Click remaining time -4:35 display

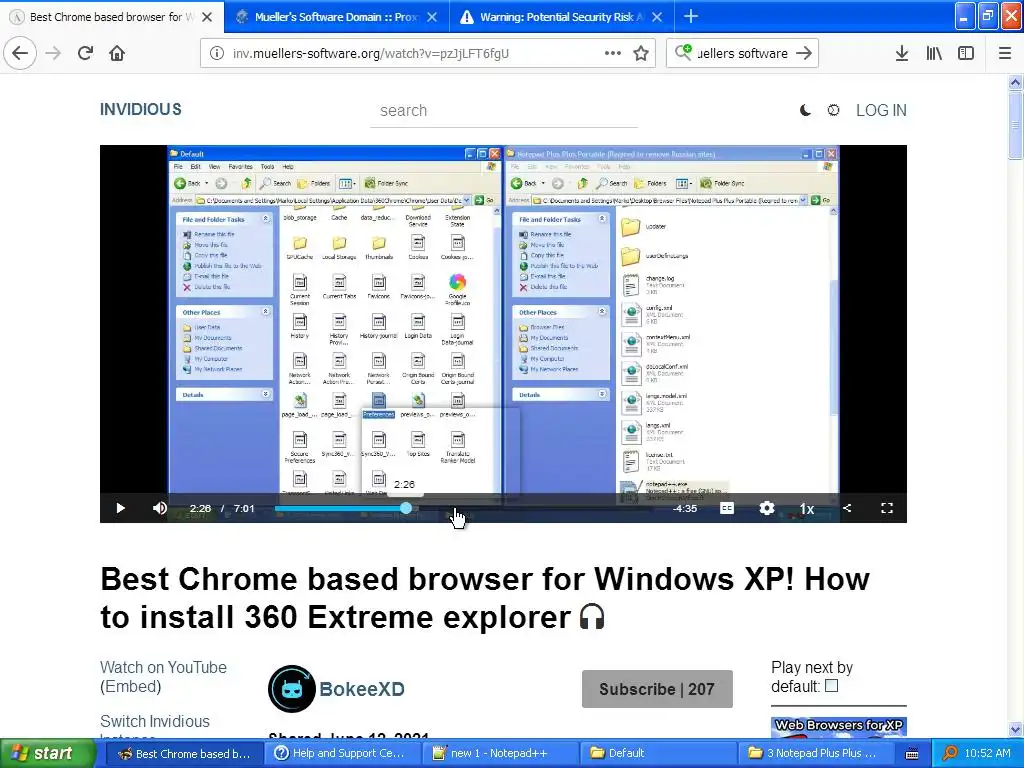click(684, 509)
